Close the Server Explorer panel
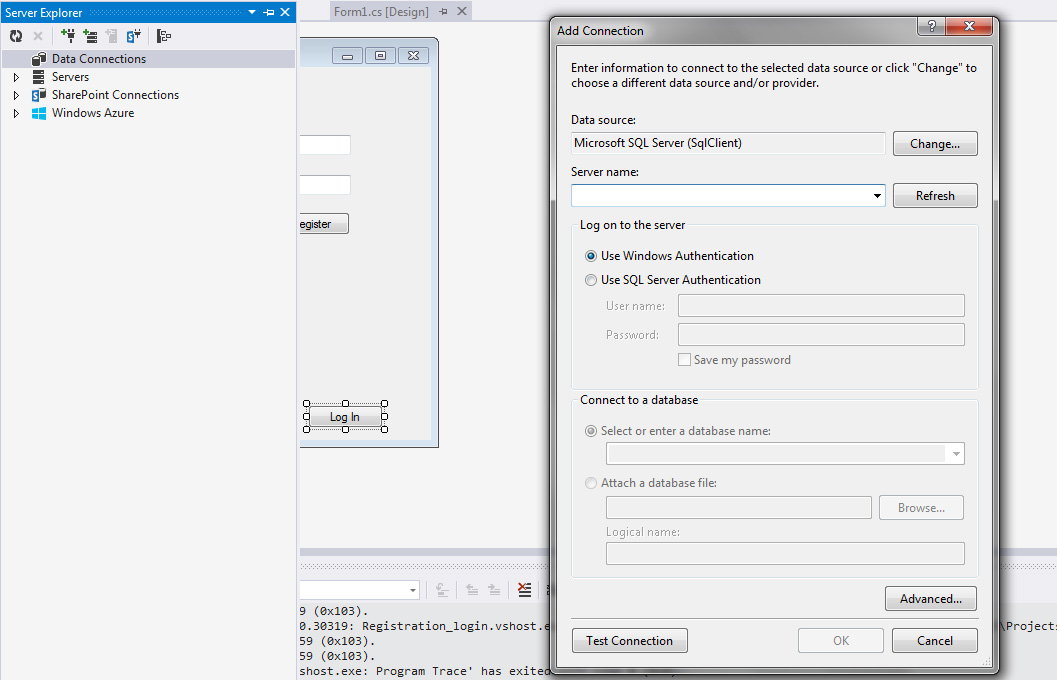1057x680 pixels. (x=285, y=12)
